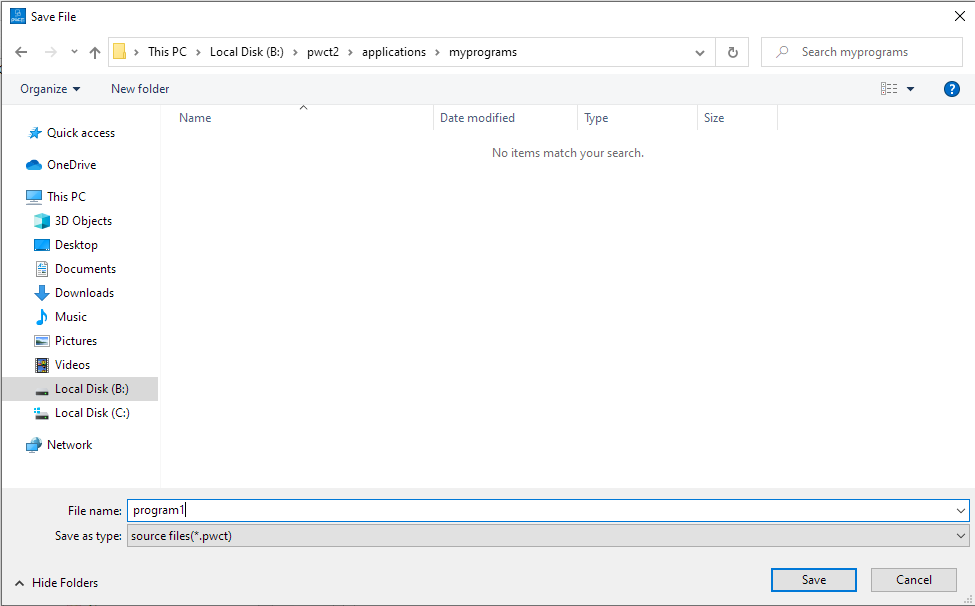This screenshot has width=975, height=606.
Task: Expand the Save as type dropdown
Action: [x=960, y=536]
